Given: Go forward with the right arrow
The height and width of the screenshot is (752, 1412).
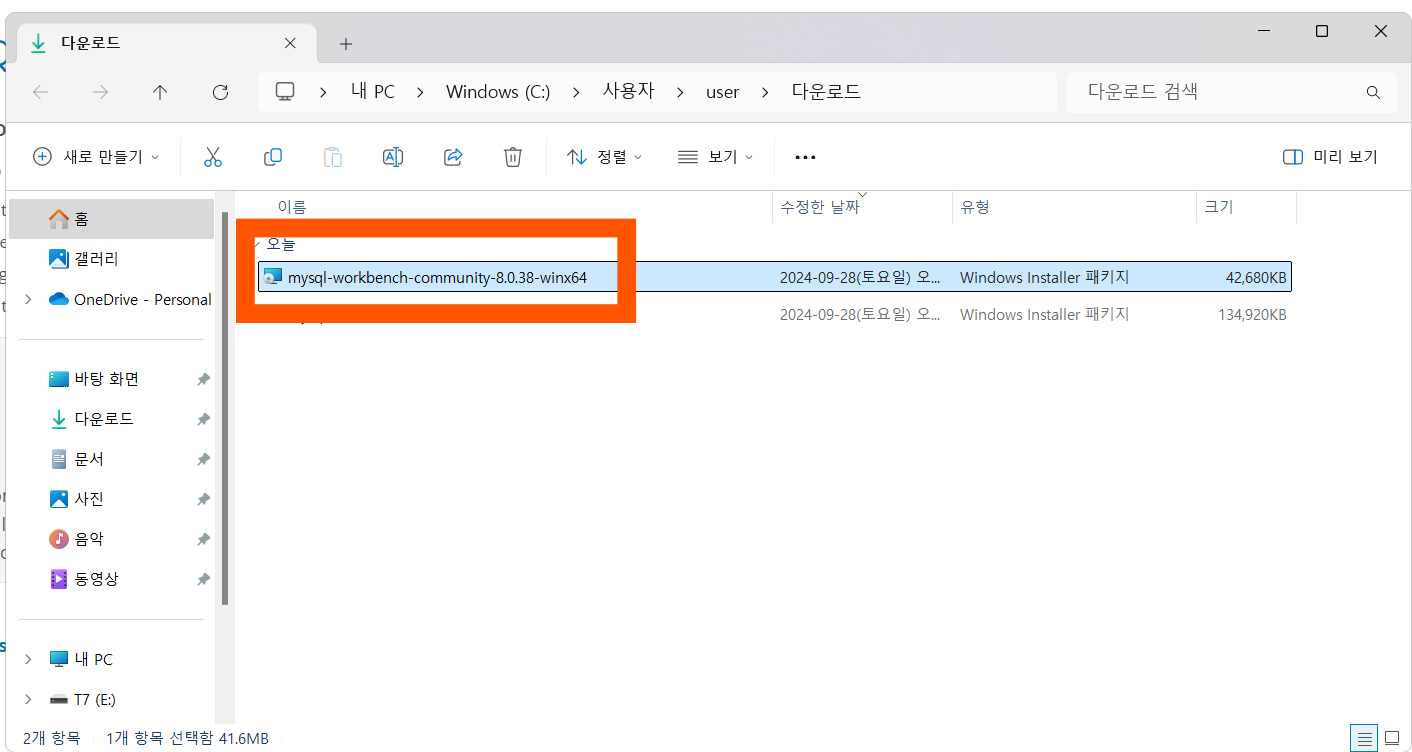Looking at the screenshot, I should pos(101,92).
